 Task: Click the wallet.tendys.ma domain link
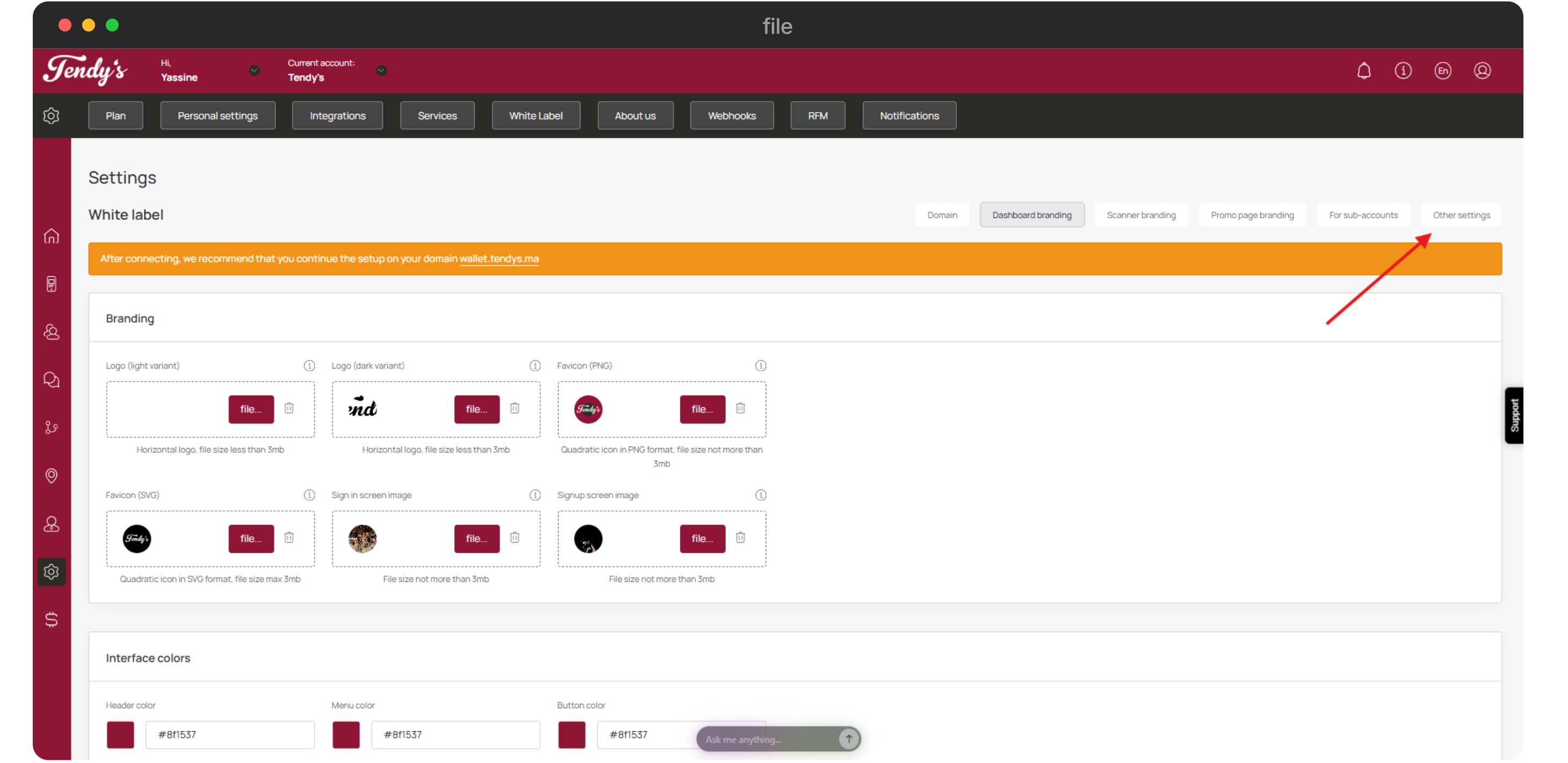(x=498, y=259)
